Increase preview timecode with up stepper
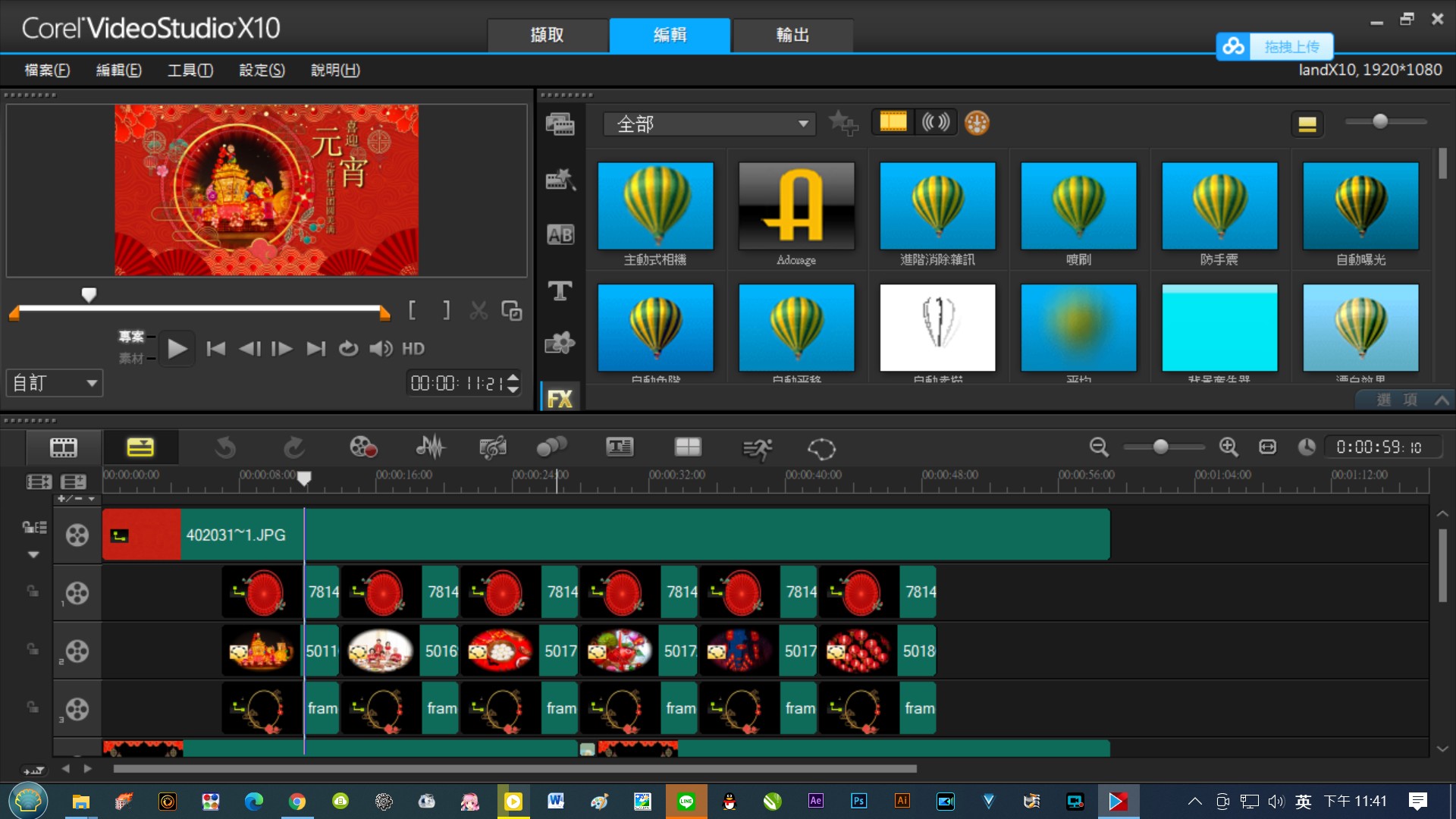Viewport: 1456px width, 819px height. [x=513, y=377]
